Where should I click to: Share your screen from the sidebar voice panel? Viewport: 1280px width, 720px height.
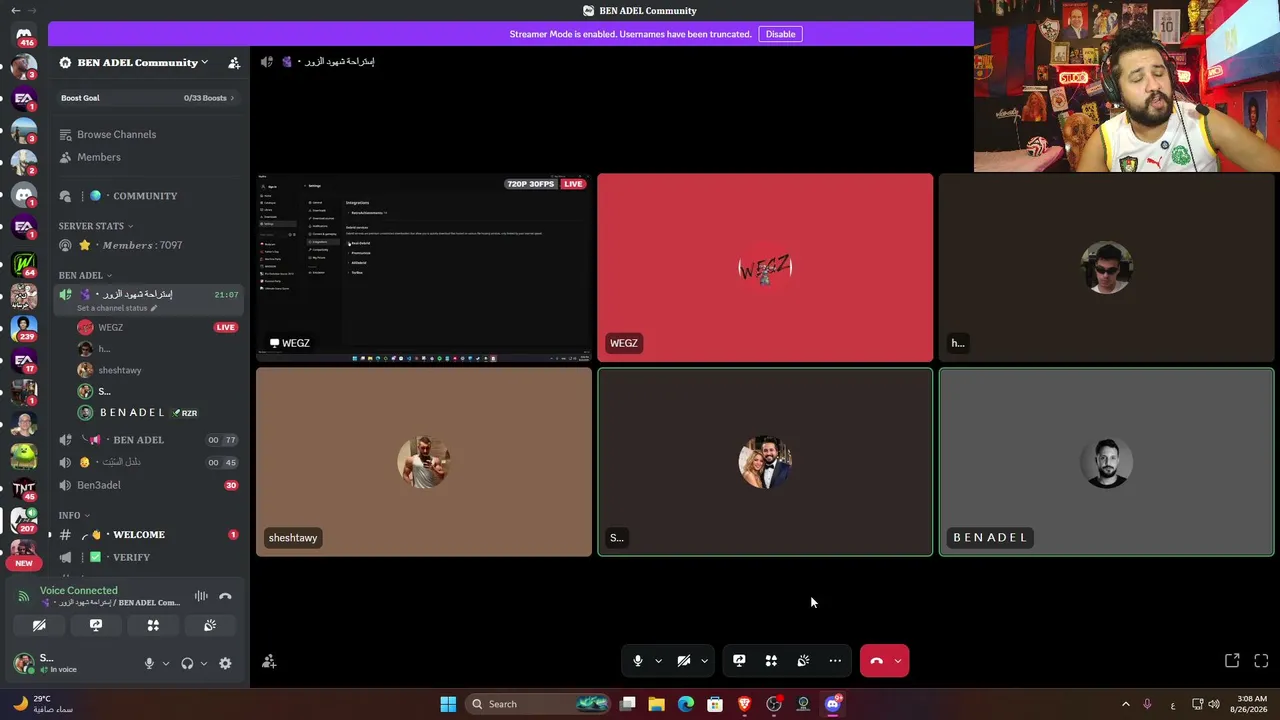click(96, 625)
